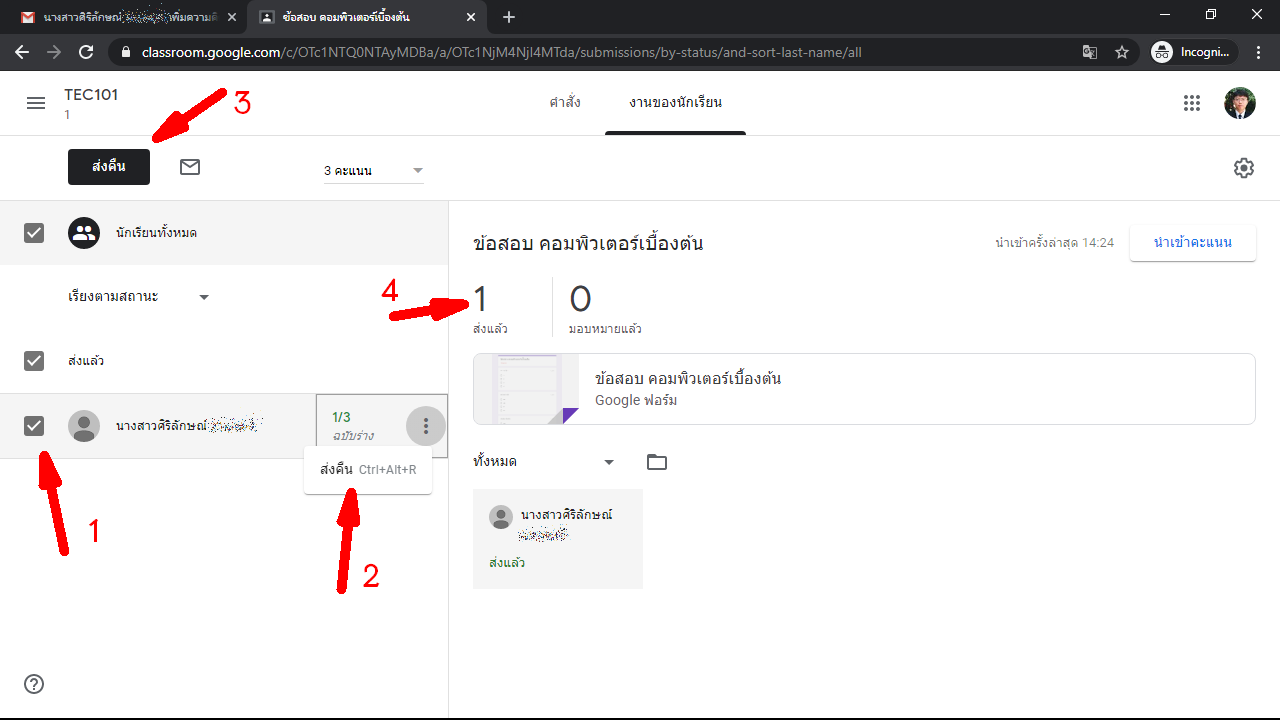Uncheck the ส่งแล้ว group checkbox
The width and height of the screenshot is (1280, 720).
34,361
